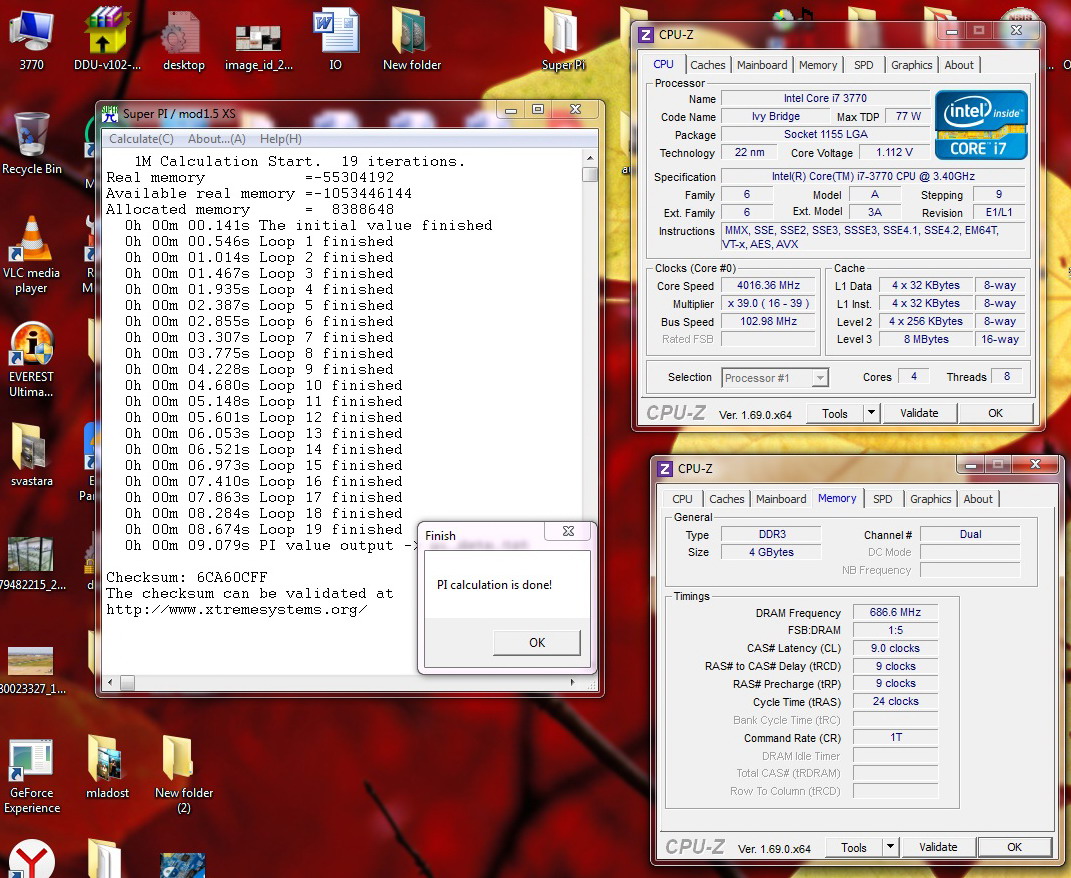This screenshot has width=1071, height=878.
Task: Launch the Yandex browser shortcut
Action: 31,859
